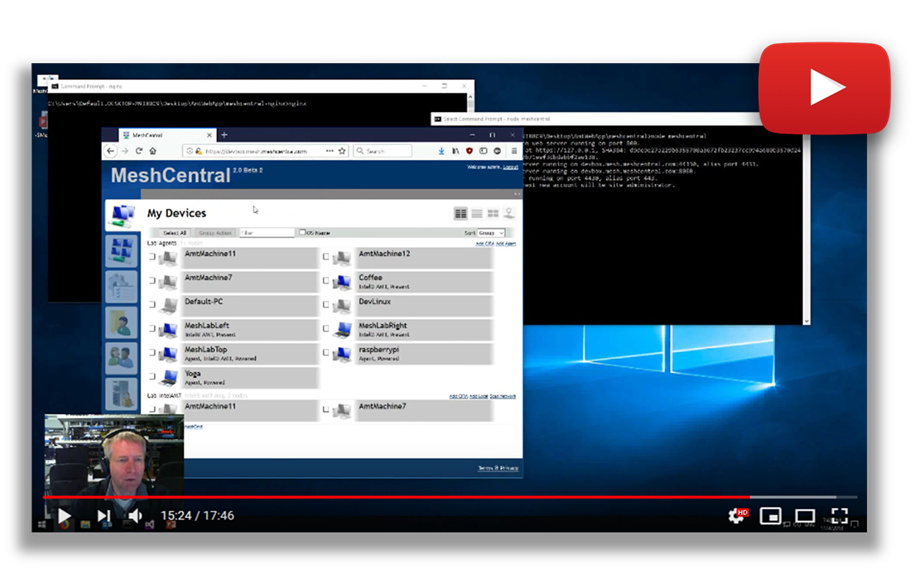Enter fullscreen on the video player
Viewport: 923px width, 570px height.
[839, 516]
